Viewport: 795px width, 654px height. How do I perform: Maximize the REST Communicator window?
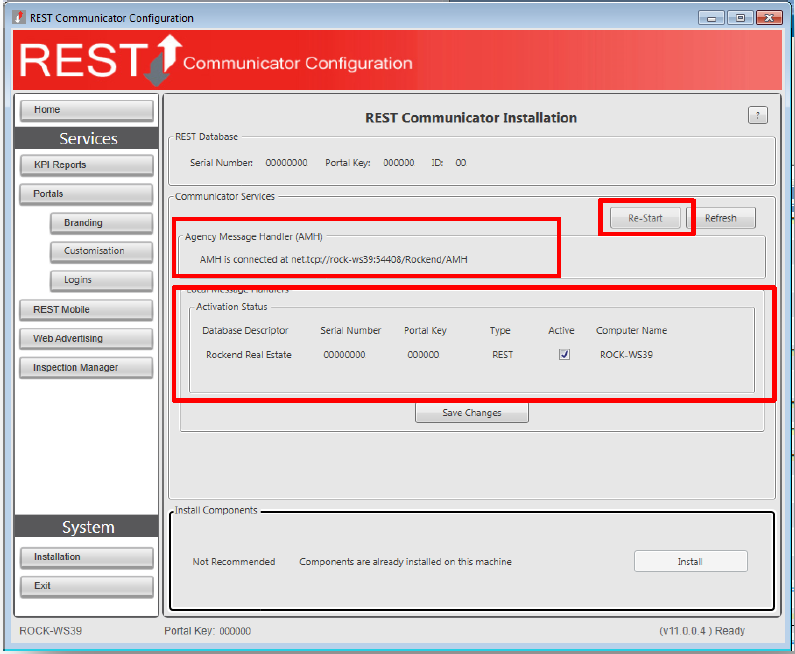(x=740, y=18)
